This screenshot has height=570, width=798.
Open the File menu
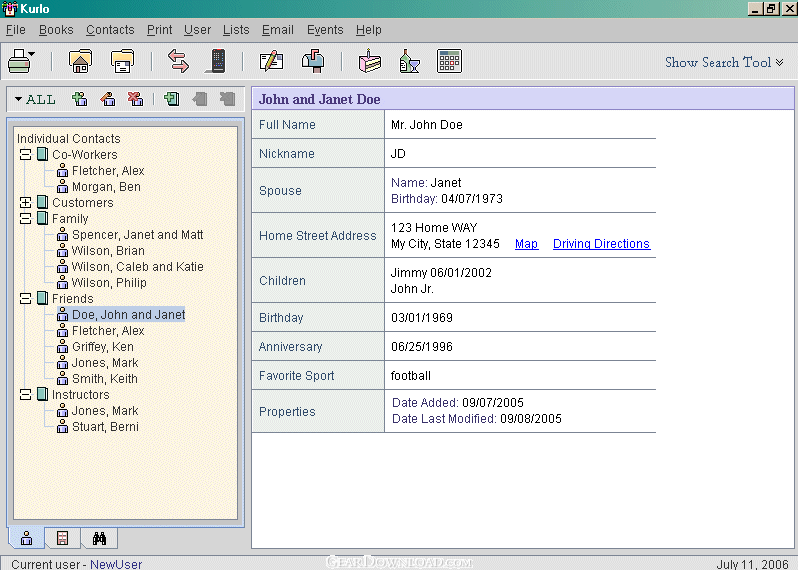(x=16, y=30)
